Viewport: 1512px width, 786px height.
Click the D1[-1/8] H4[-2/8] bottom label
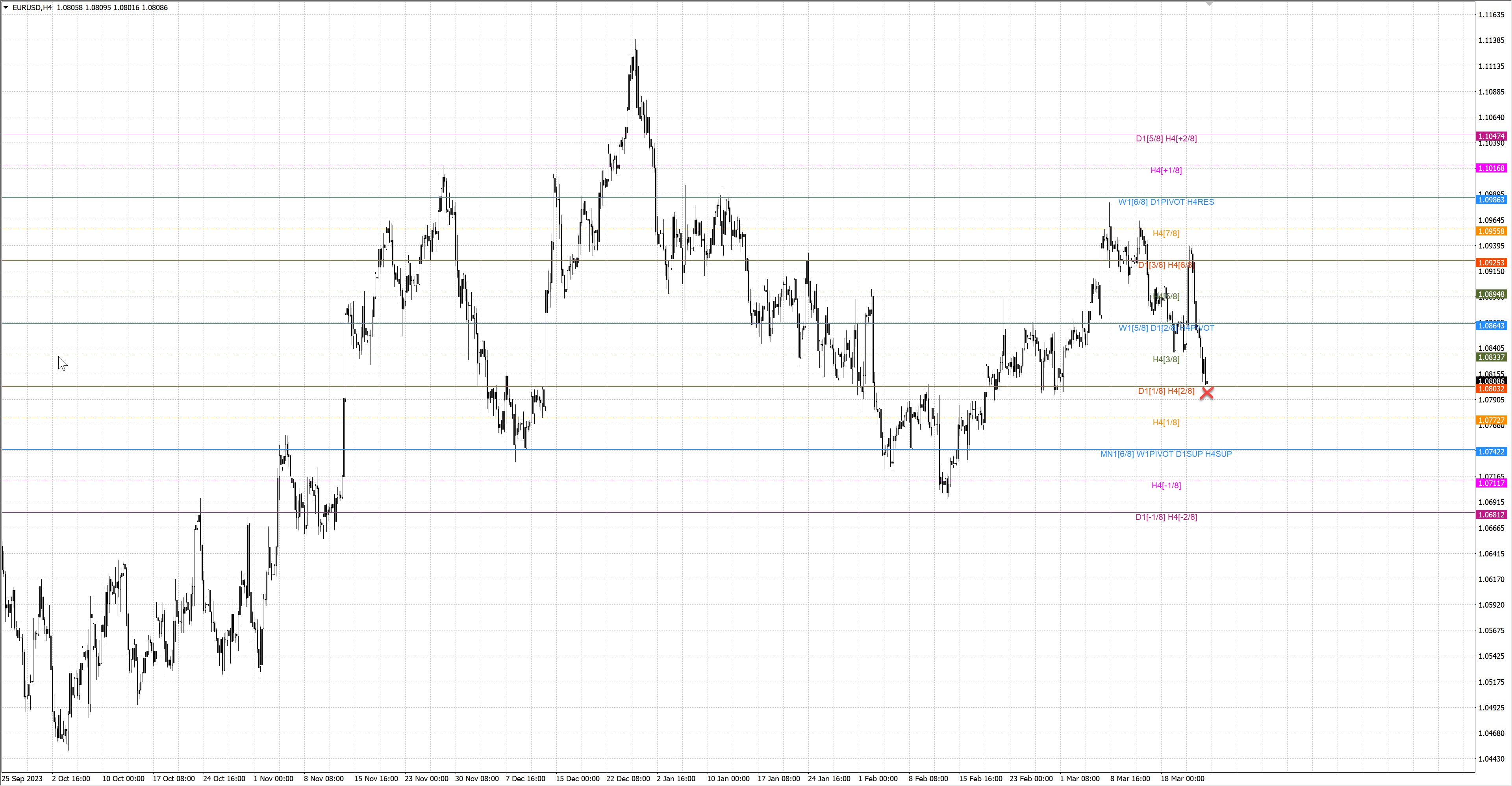1165,517
